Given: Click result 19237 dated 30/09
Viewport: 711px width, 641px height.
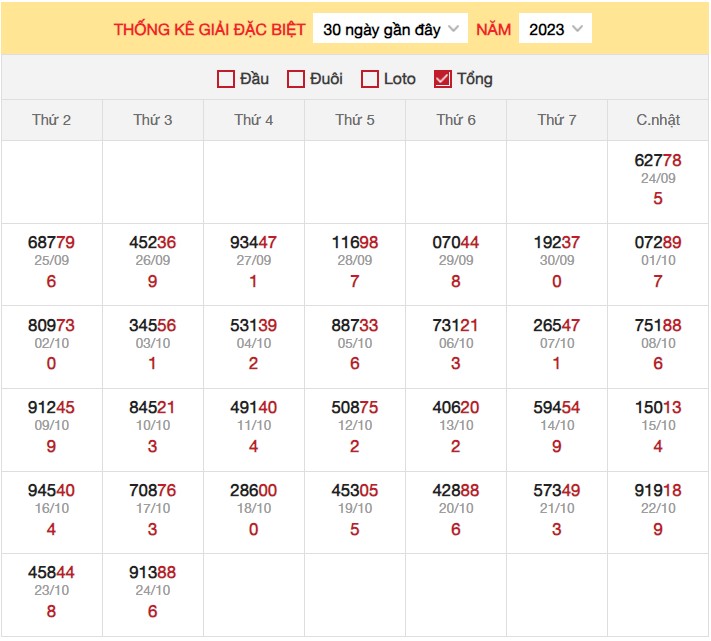Looking at the screenshot, I should pyautogui.click(x=557, y=242).
